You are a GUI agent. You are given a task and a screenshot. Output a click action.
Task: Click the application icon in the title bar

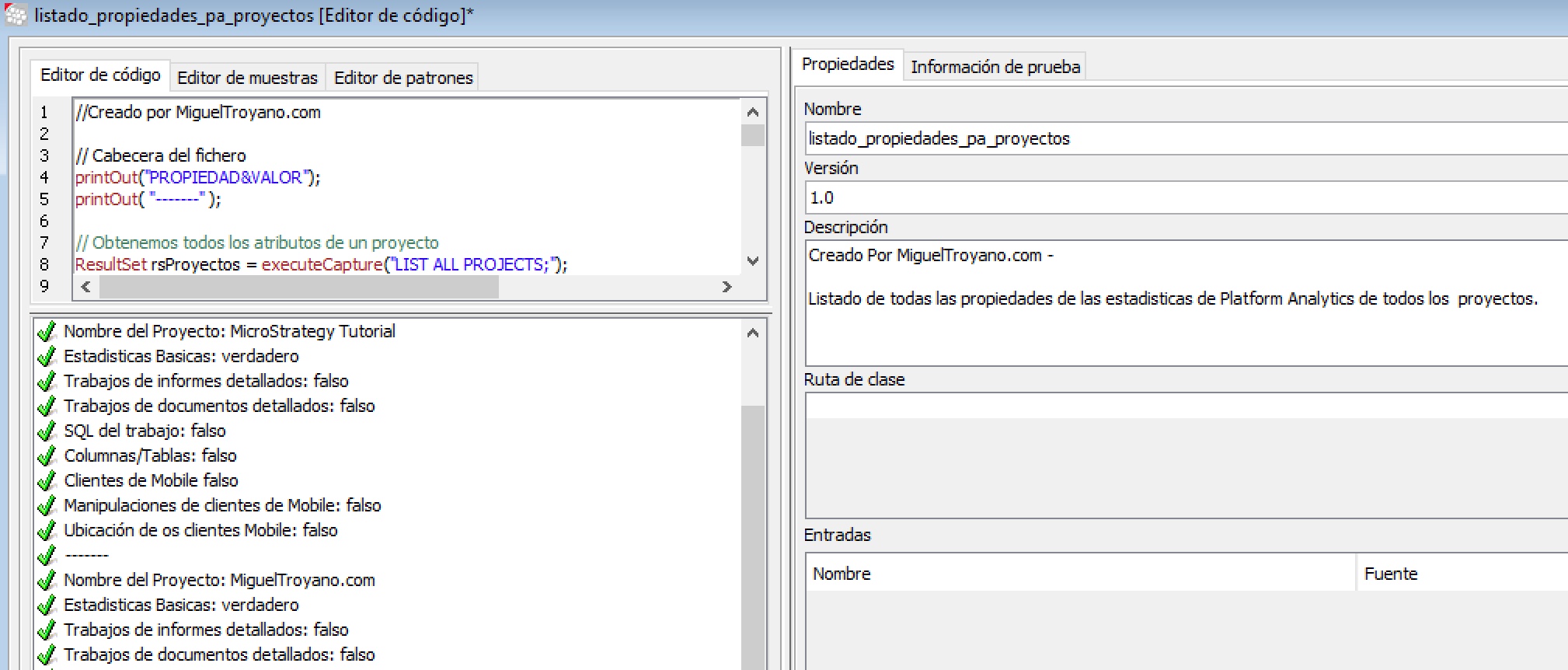(16, 15)
